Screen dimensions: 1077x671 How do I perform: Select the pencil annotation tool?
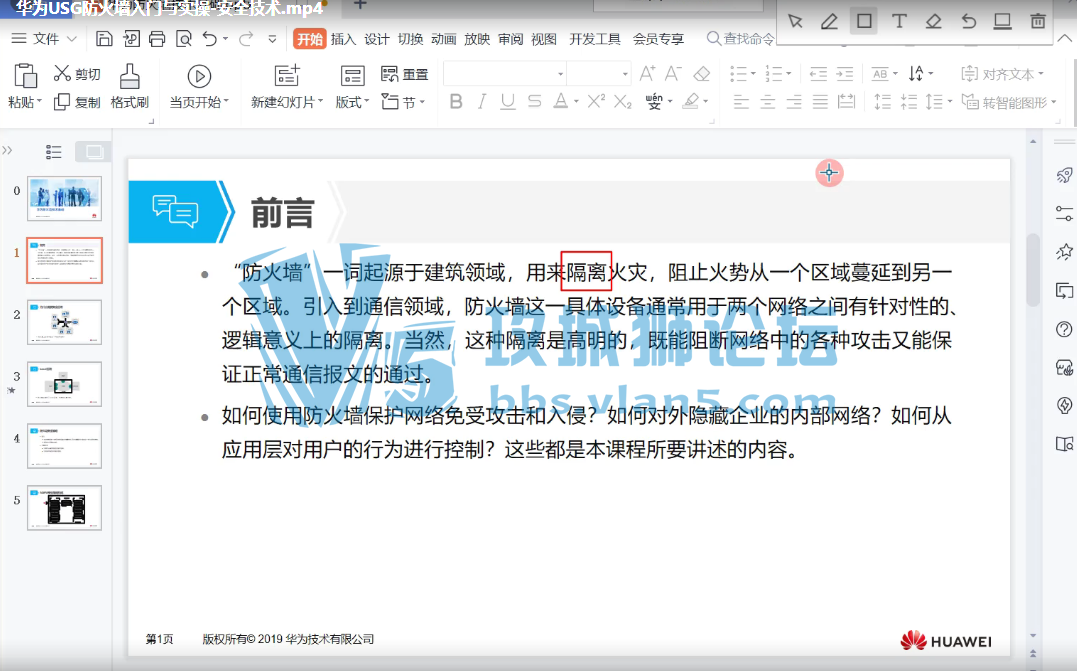829,21
